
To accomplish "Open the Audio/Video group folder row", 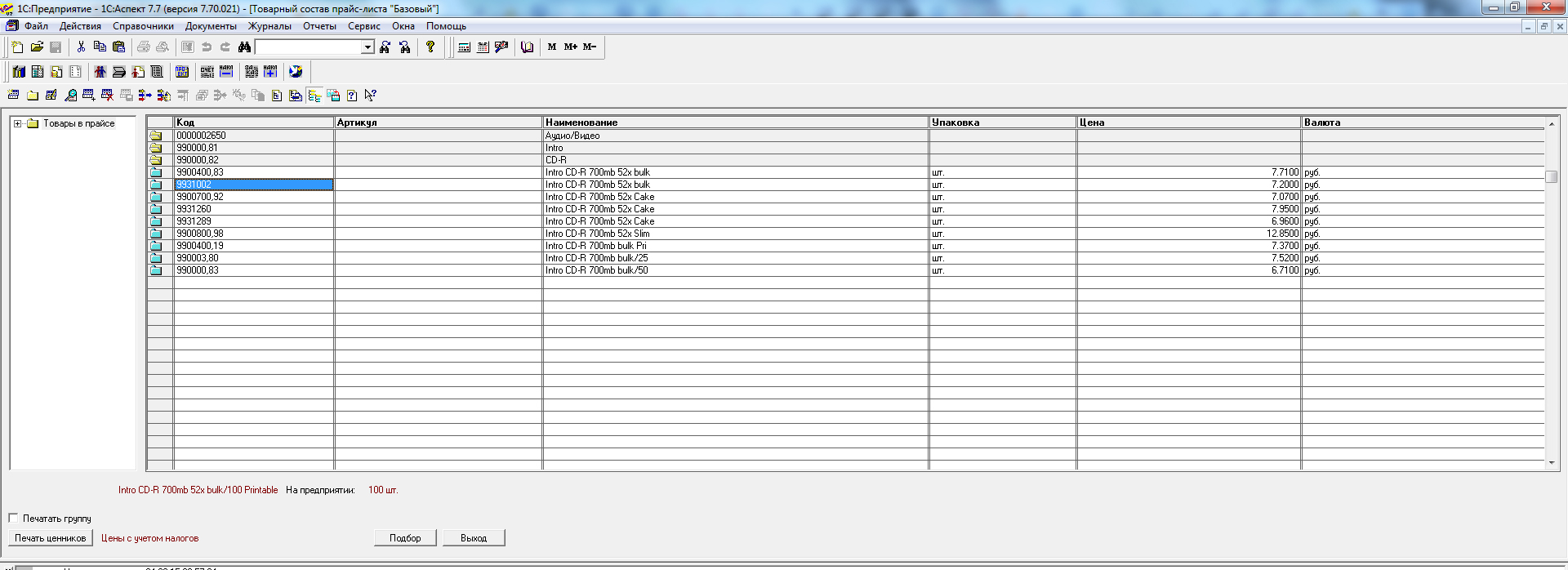I will pyautogui.click(x=572, y=136).
